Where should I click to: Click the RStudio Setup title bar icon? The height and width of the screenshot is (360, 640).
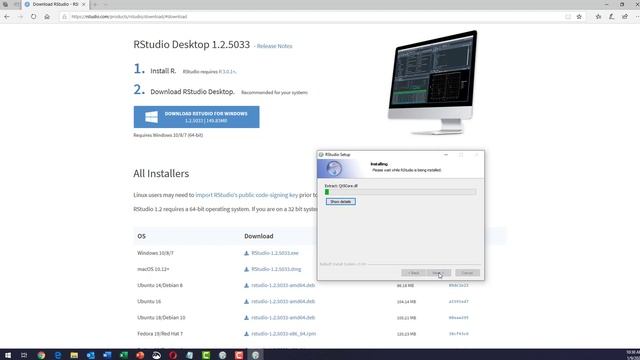321,155
